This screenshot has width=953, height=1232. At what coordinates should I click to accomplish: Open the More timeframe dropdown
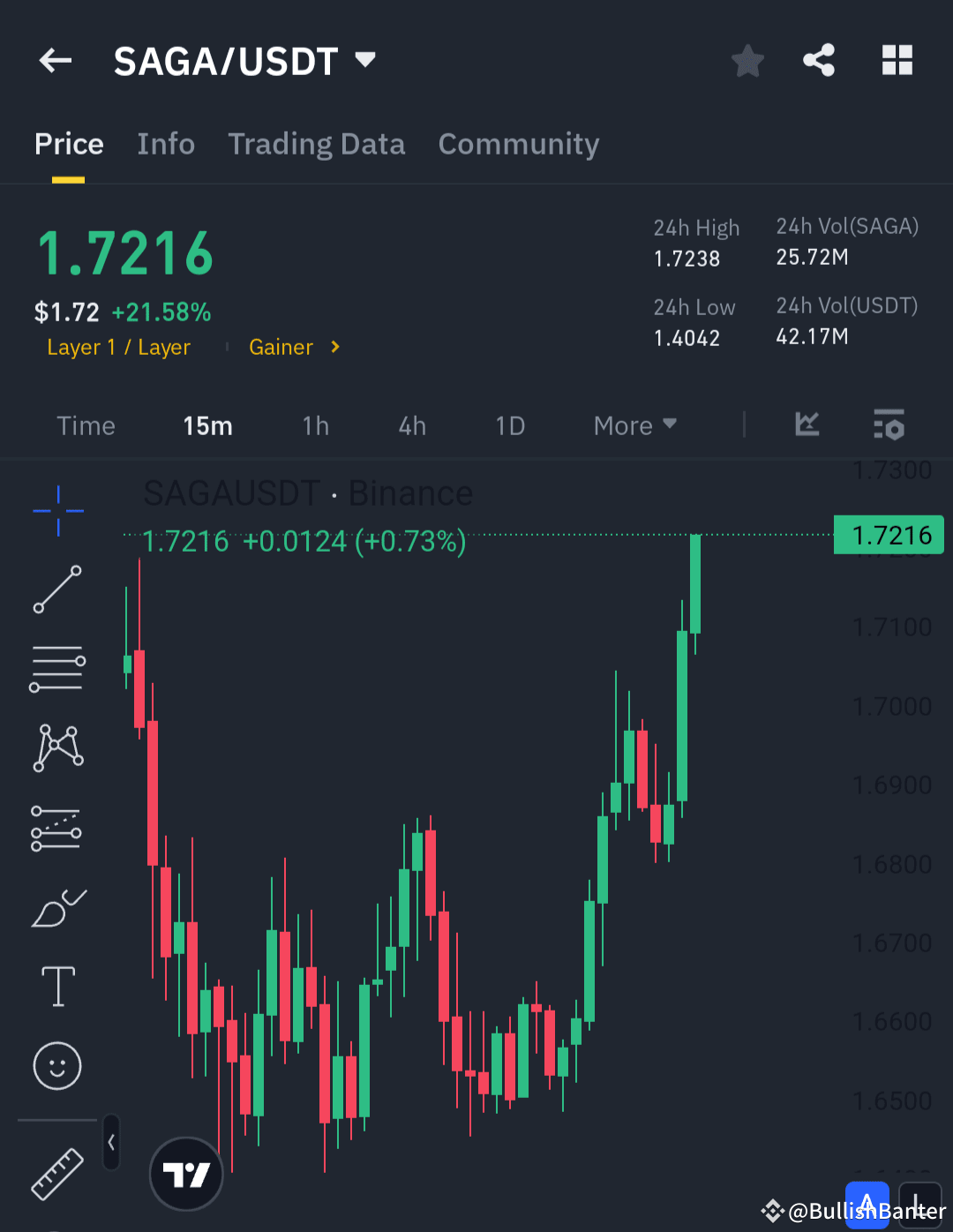(x=634, y=425)
